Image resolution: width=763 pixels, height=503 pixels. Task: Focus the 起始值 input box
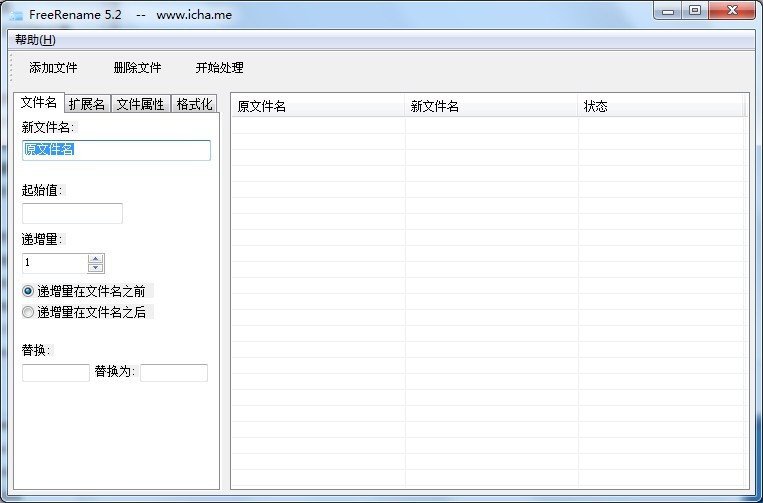pyautogui.click(x=72, y=213)
